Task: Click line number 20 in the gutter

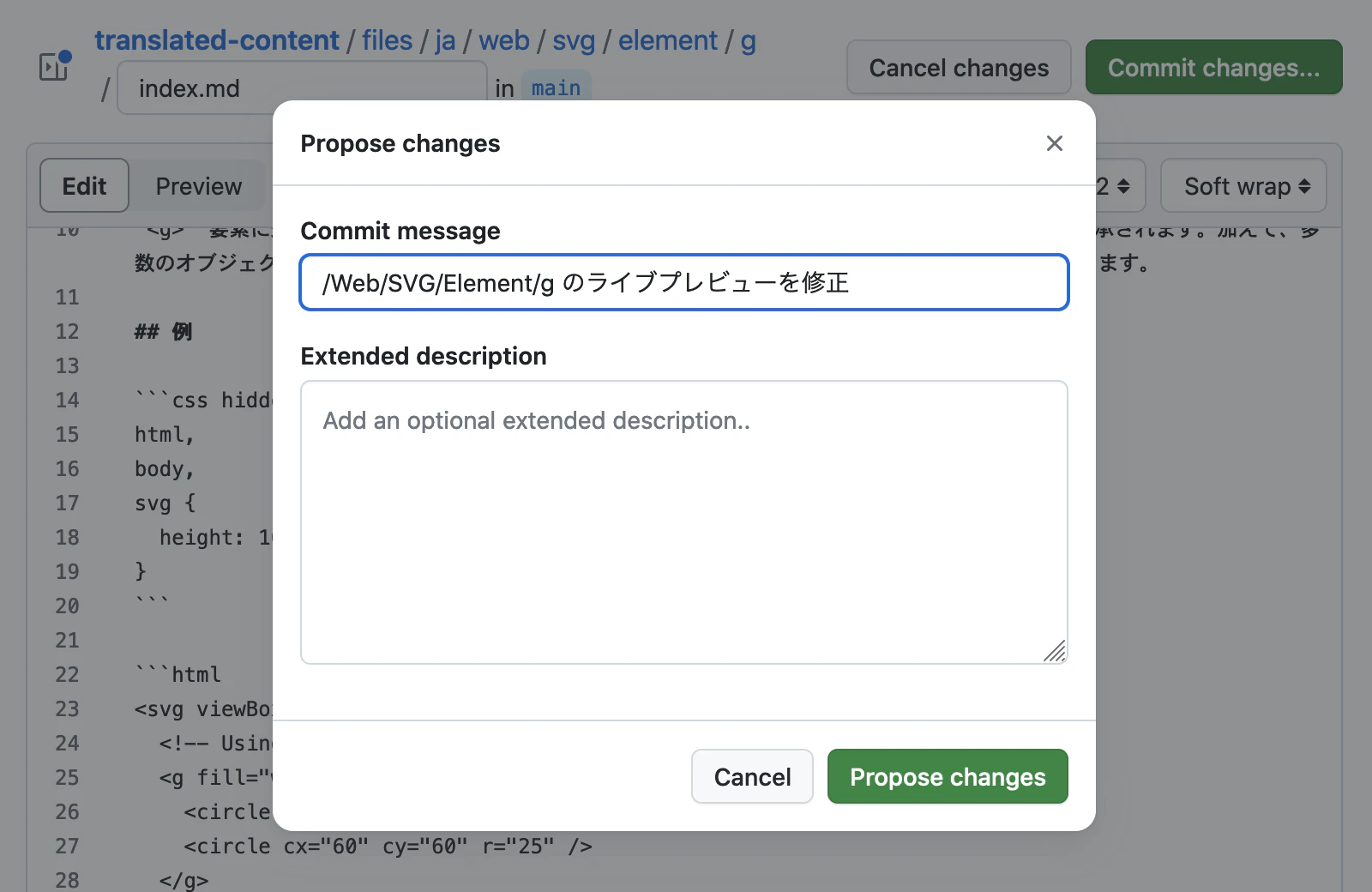Action: [67, 606]
